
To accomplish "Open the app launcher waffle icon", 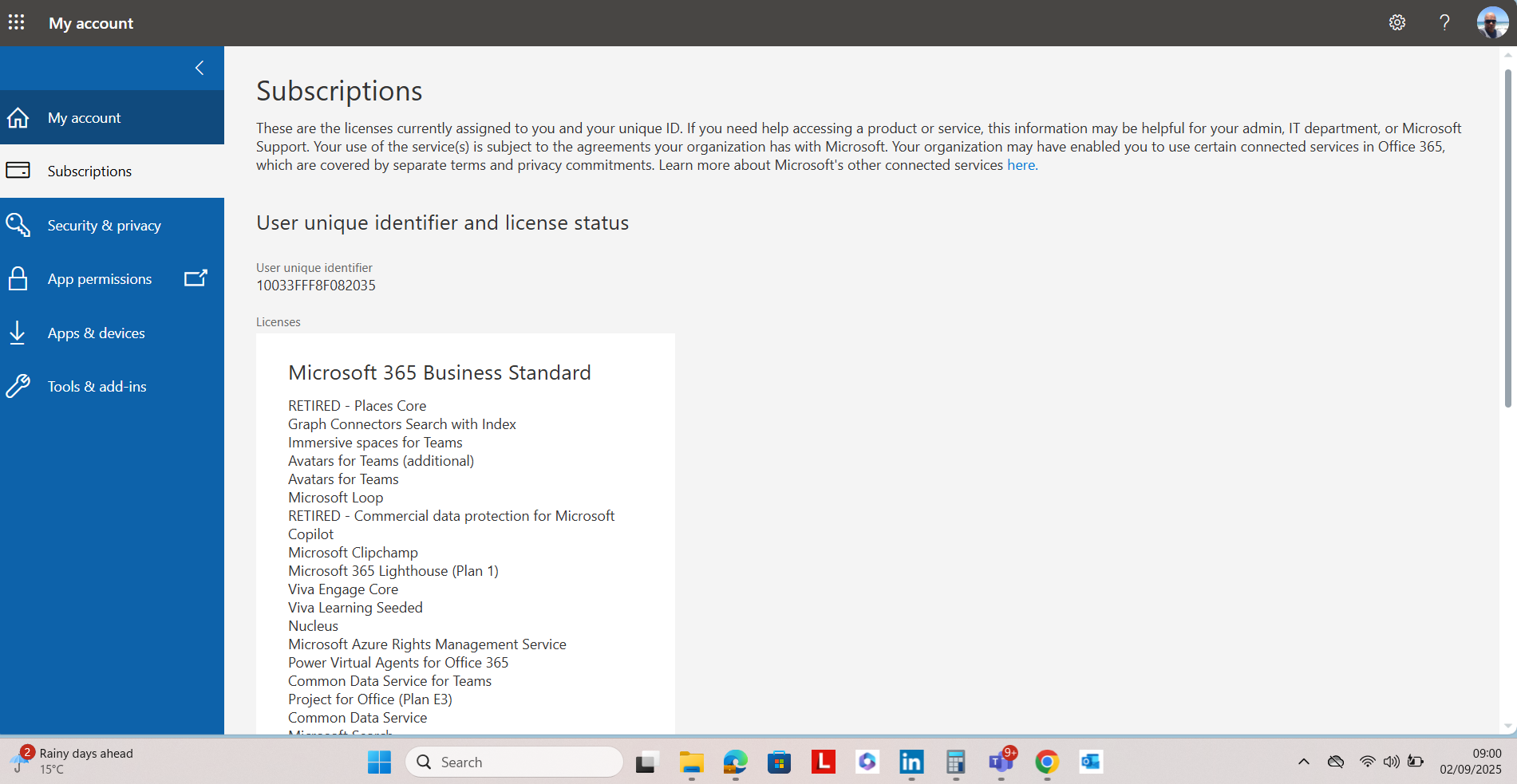I will pyautogui.click(x=16, y=22).
